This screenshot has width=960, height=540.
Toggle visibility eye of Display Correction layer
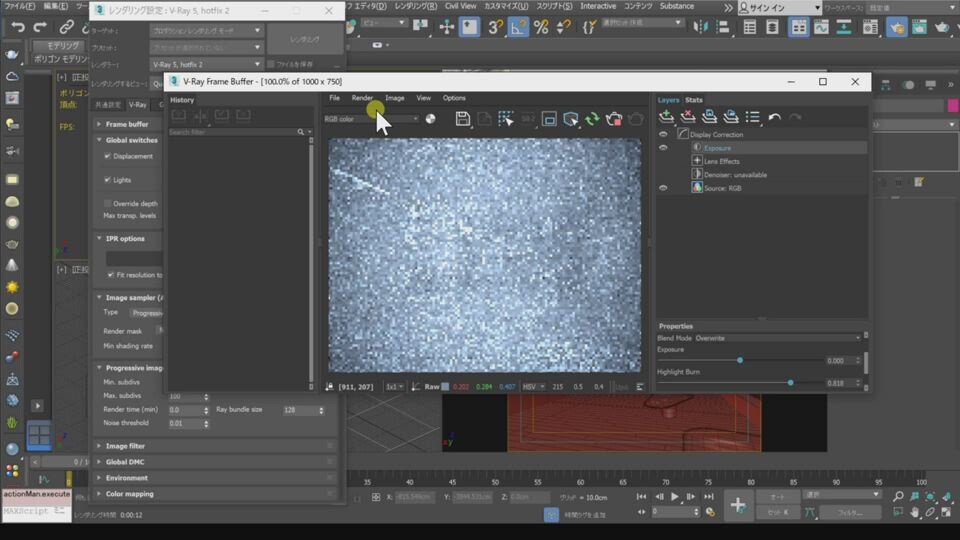tap(663, 134)
